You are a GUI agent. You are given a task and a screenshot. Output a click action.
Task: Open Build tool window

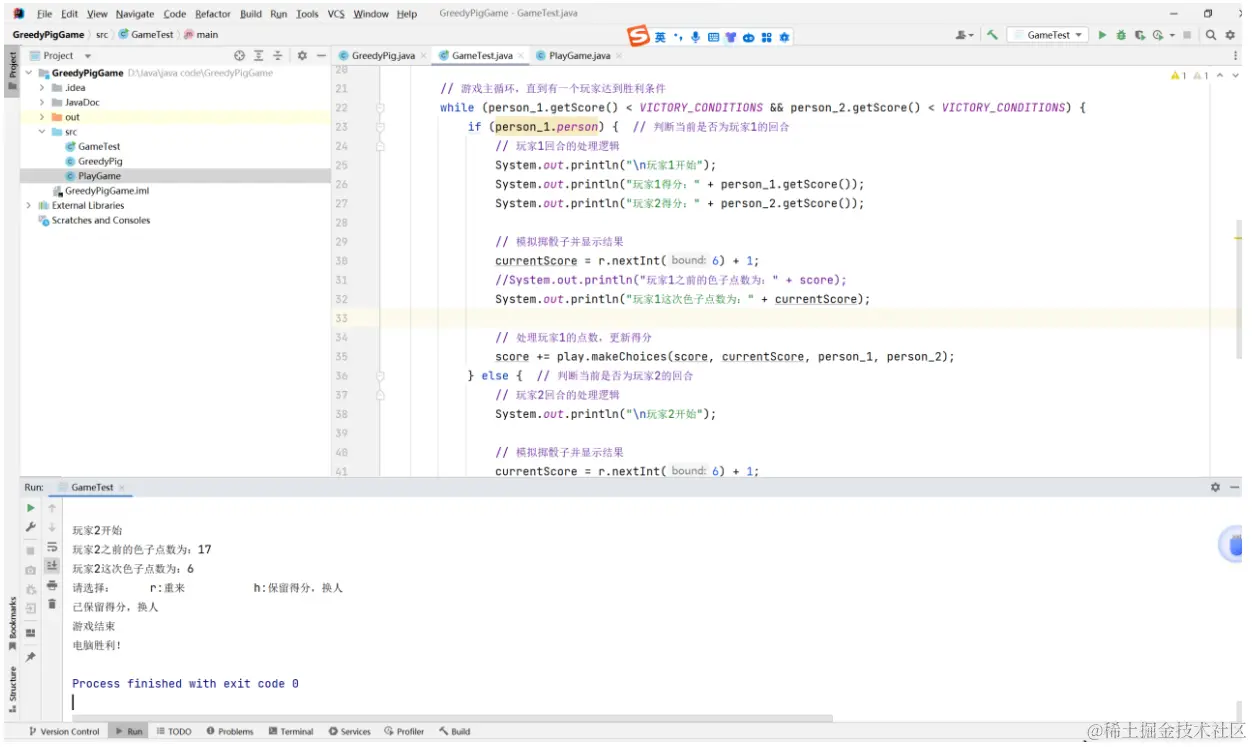click(x=454, y=731)
